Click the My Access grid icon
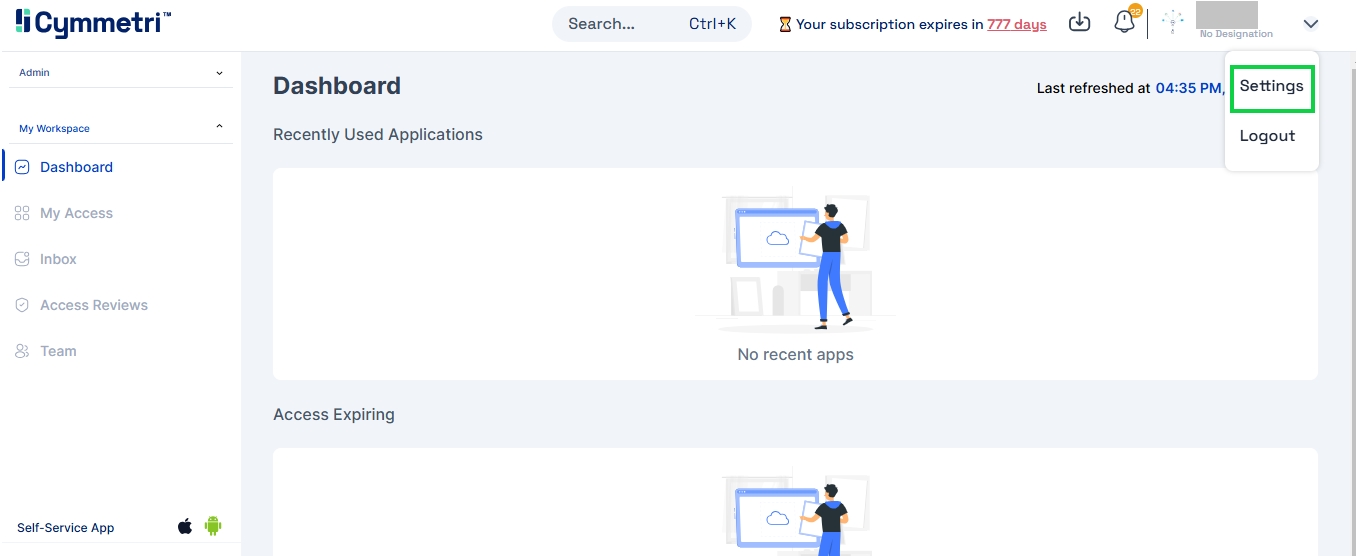The width and height of the screenshot is (1357, 556). (x=22, y=213)
